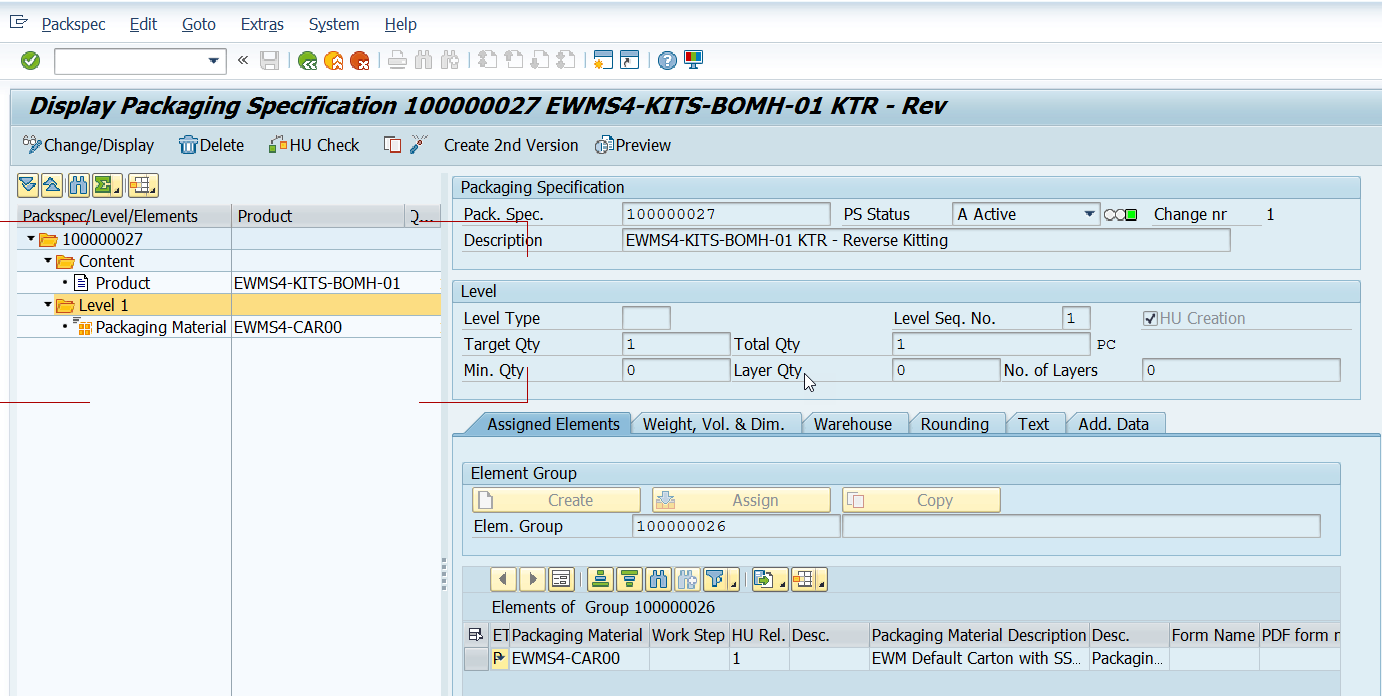Click the wand icon before Create 2nd Version
This screenshot has height=696, width=1382.
coord(419,145)
